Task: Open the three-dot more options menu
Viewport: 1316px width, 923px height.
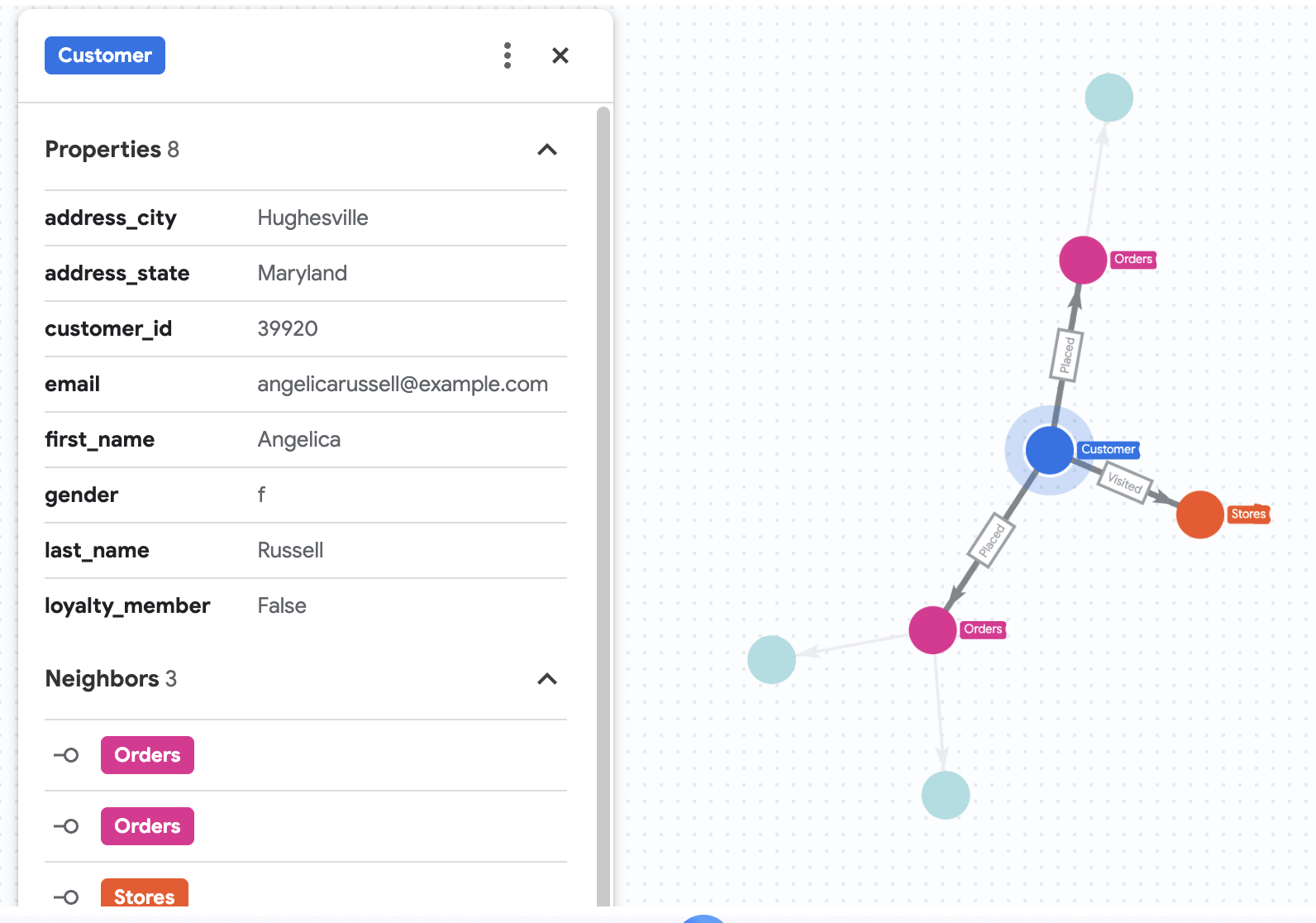Action: (x=508, y=55)
